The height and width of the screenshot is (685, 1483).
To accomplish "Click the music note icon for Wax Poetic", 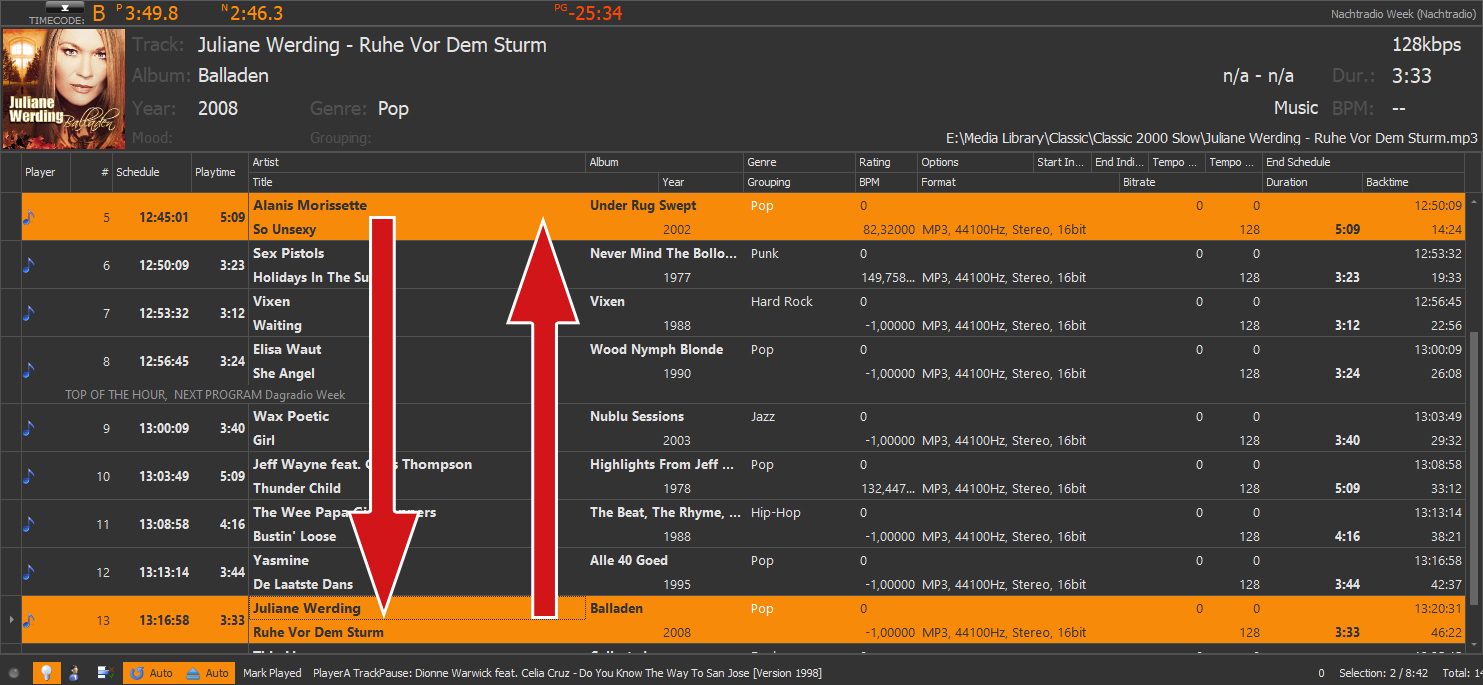I will coord(28,428).
